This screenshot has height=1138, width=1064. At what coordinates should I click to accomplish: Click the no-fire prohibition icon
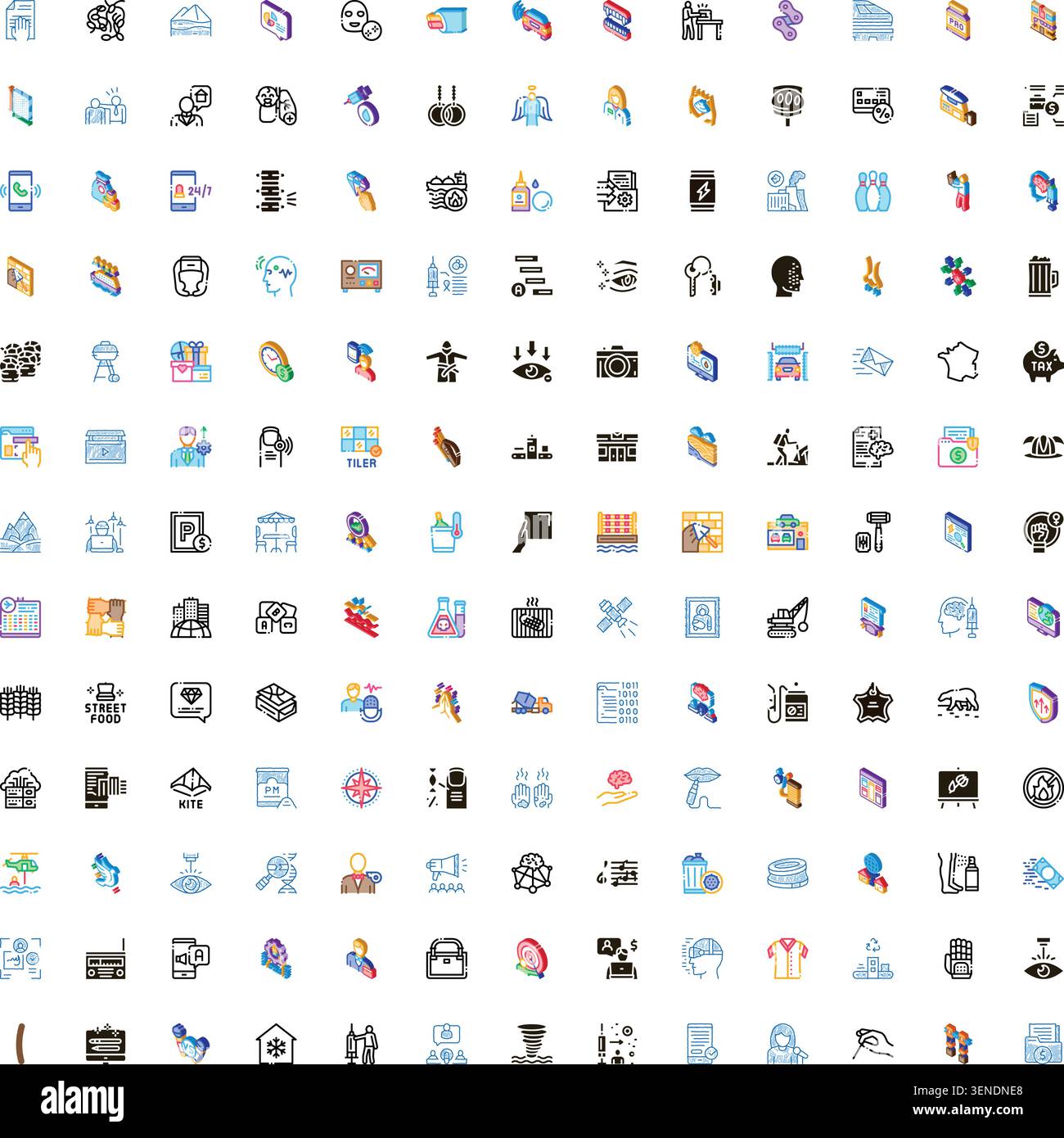click(1043, 788)
